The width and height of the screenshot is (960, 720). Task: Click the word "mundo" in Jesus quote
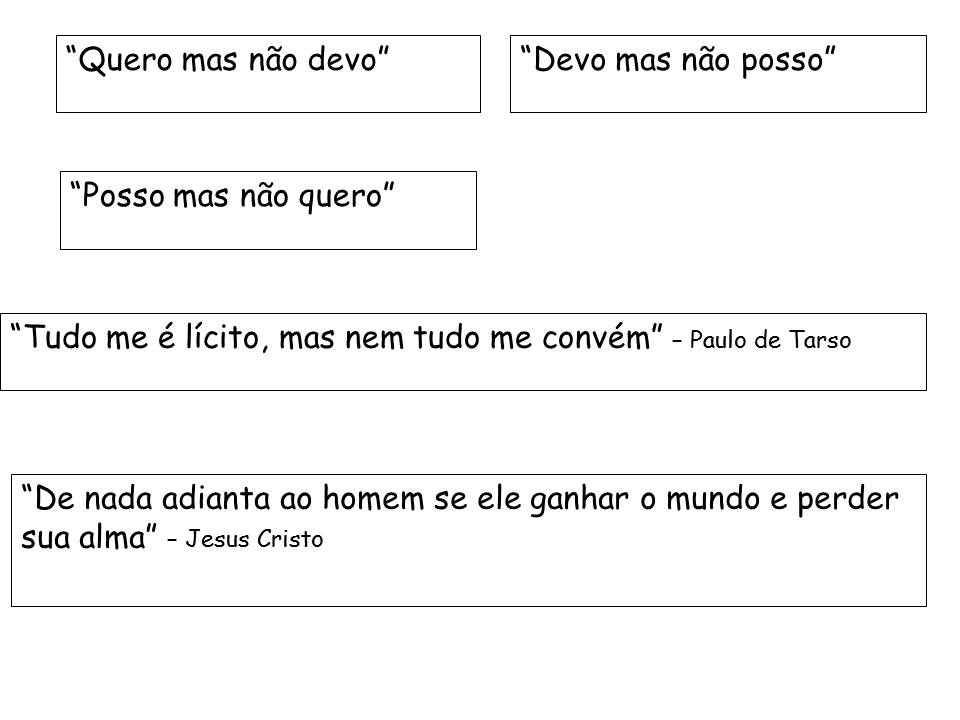pyautogui.click(x=713, y=499)
